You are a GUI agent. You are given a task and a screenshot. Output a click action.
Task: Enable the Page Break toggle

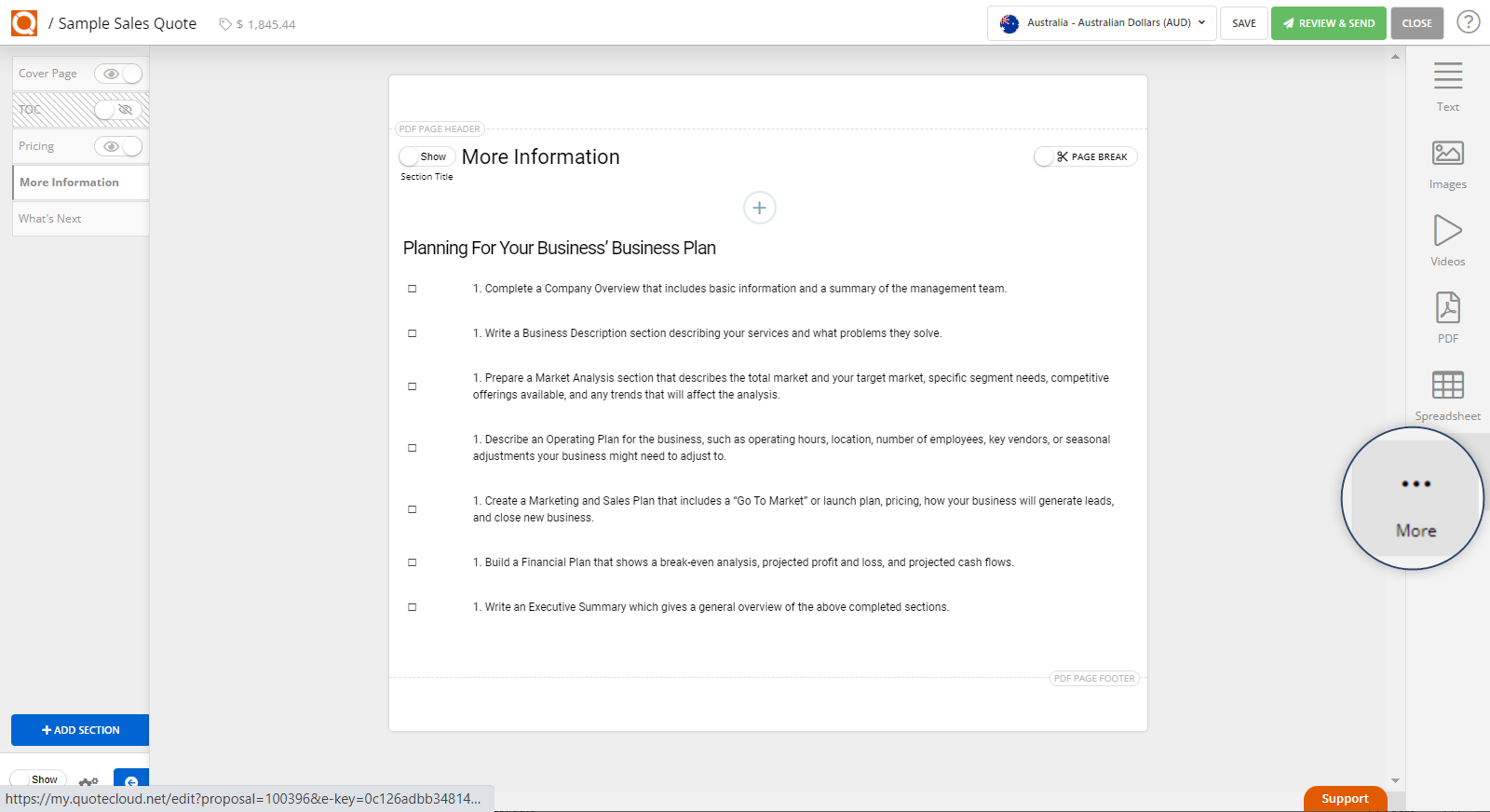tap(1085, 156)
